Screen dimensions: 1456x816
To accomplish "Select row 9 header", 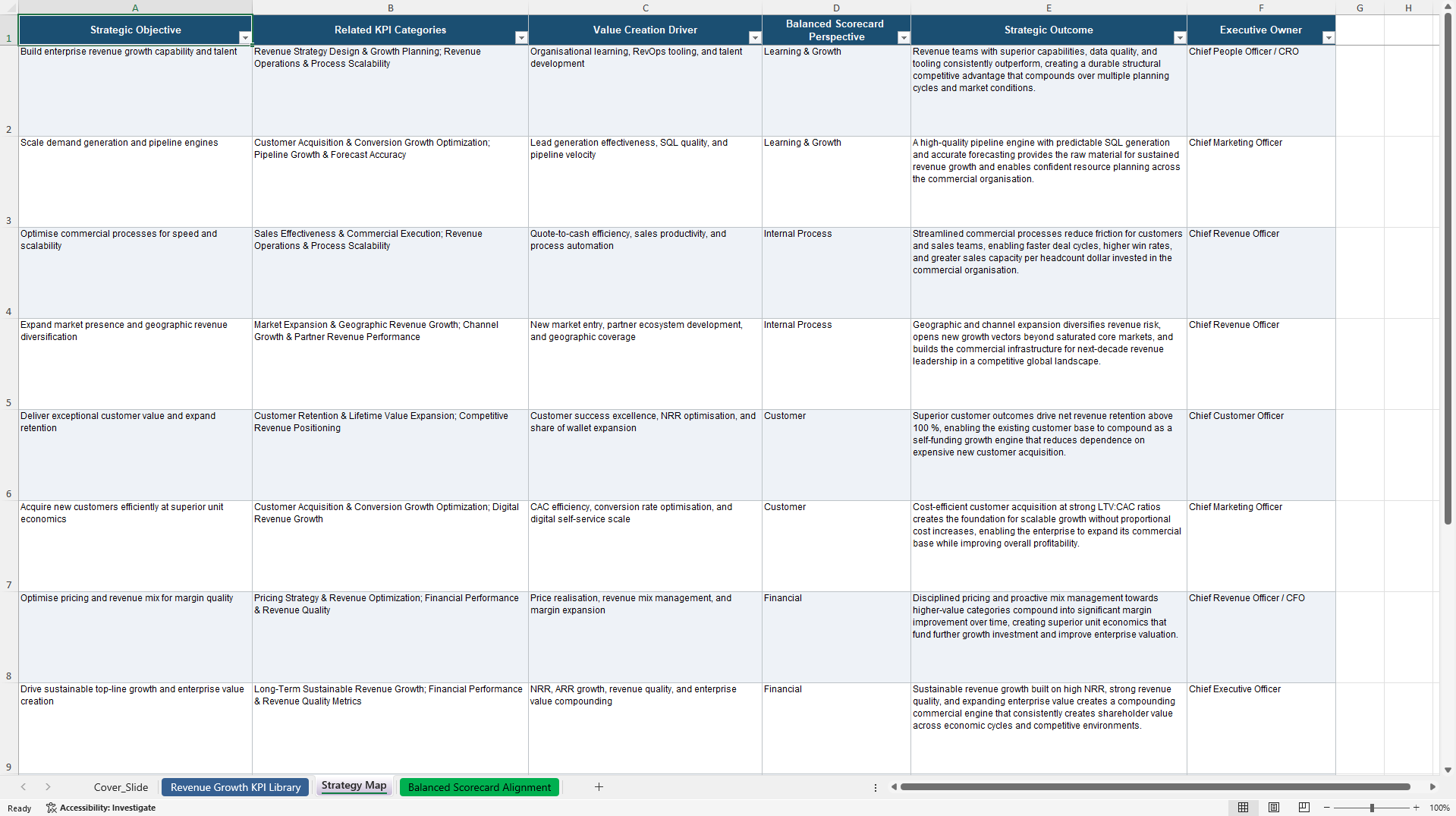I will tap(9, 729).
